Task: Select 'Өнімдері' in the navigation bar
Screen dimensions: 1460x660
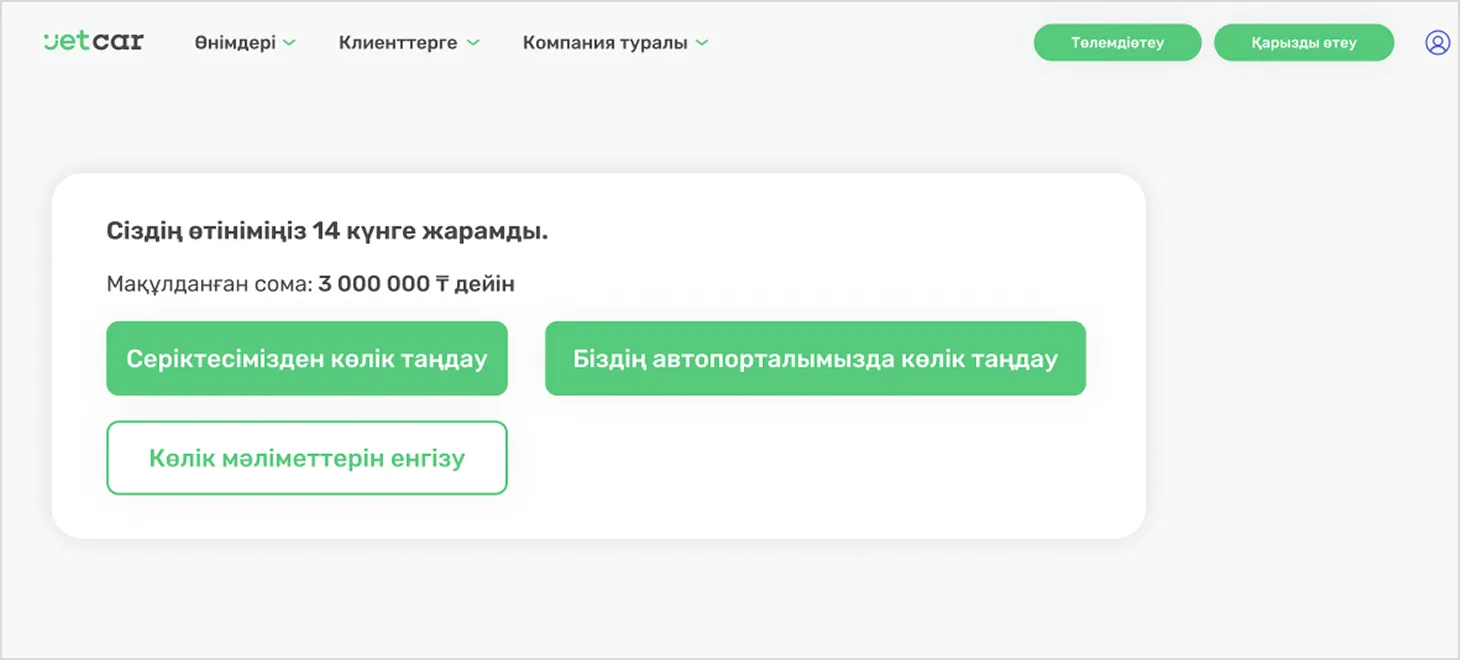Action: pos(234,43)
